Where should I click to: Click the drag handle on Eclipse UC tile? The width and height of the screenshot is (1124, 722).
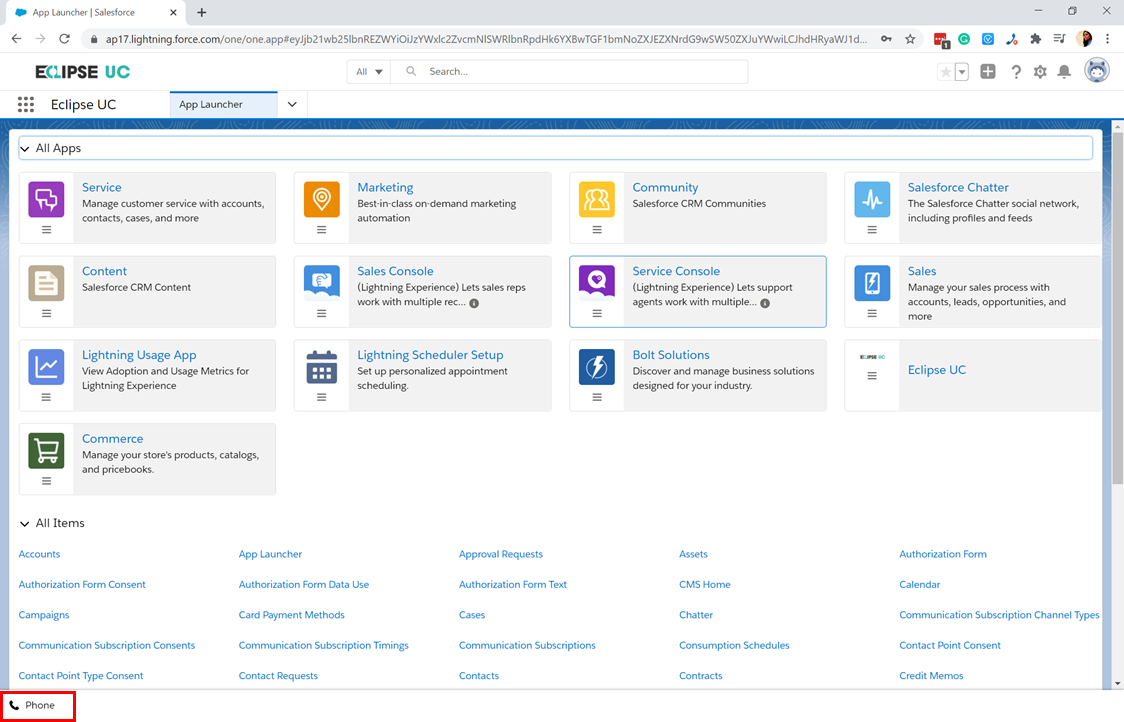[x=872, y=376]
